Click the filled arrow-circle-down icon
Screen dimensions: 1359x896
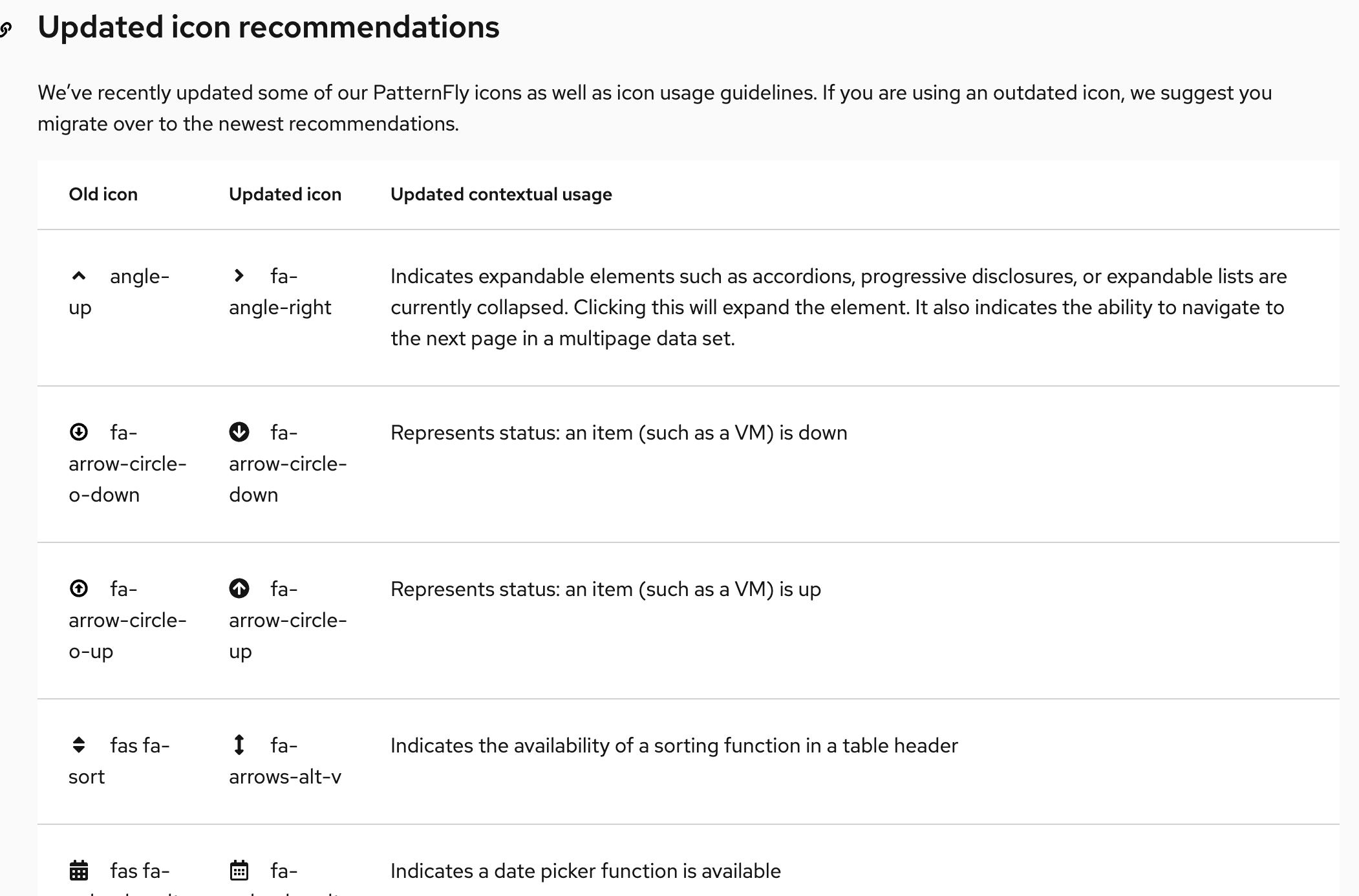tap(239, 432)
